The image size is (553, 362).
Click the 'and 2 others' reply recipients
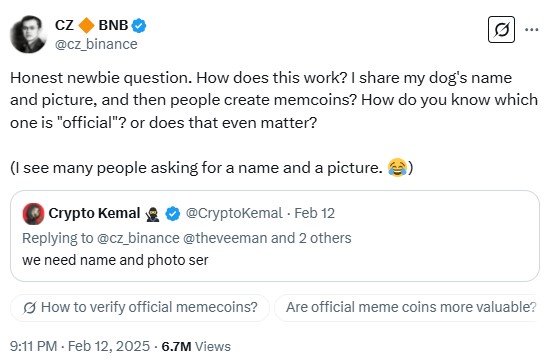(311, 238)
